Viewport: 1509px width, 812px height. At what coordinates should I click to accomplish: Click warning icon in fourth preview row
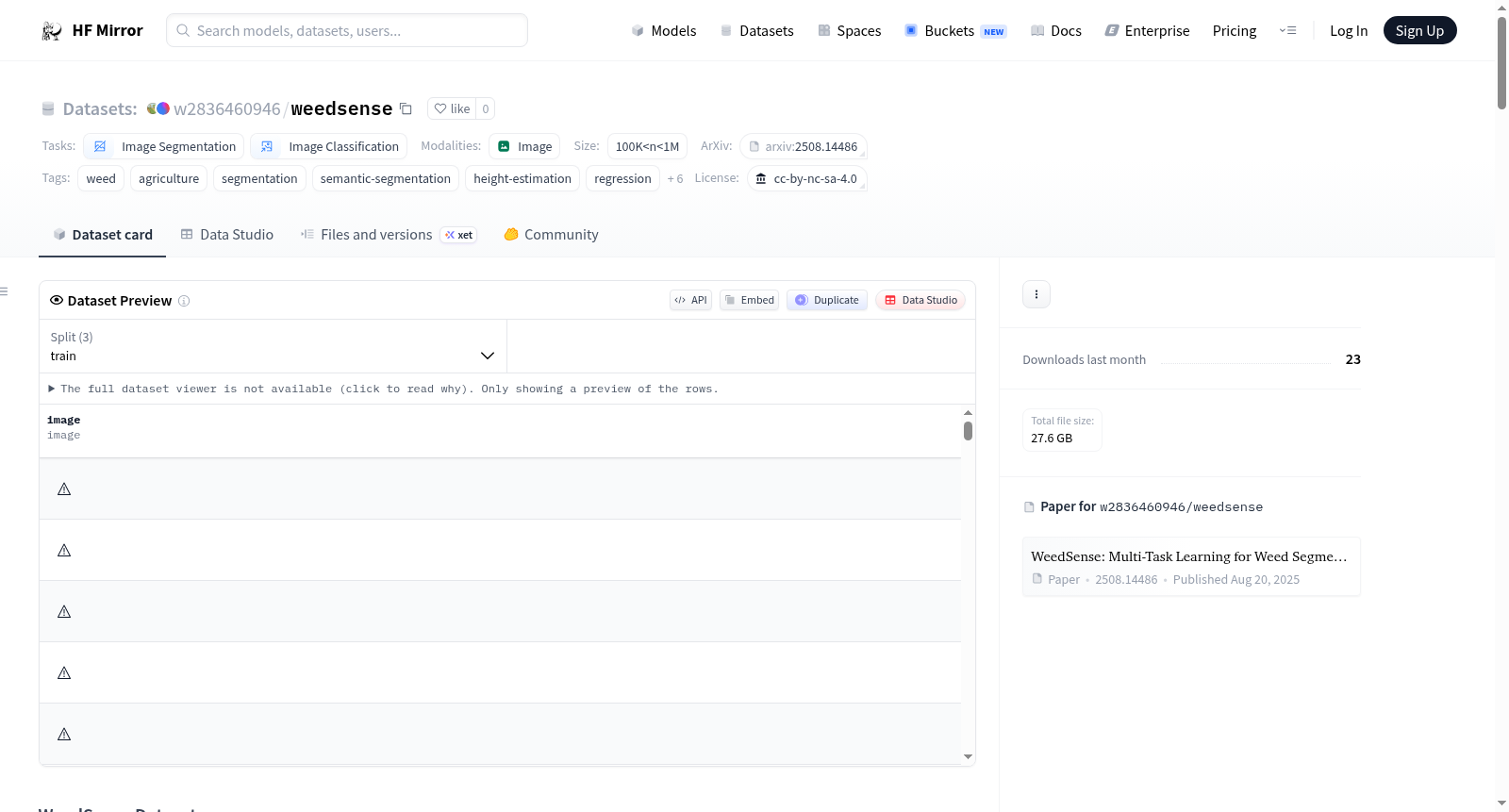[x=64, y=672]
